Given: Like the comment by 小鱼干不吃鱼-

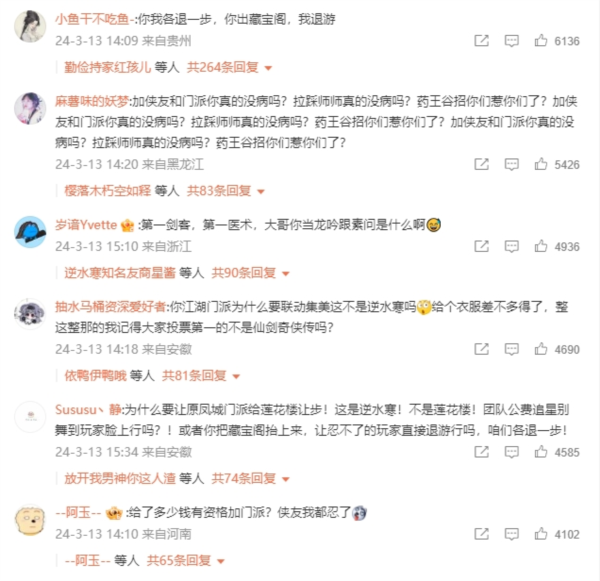Looking at the screenshot, I should 541,40.
